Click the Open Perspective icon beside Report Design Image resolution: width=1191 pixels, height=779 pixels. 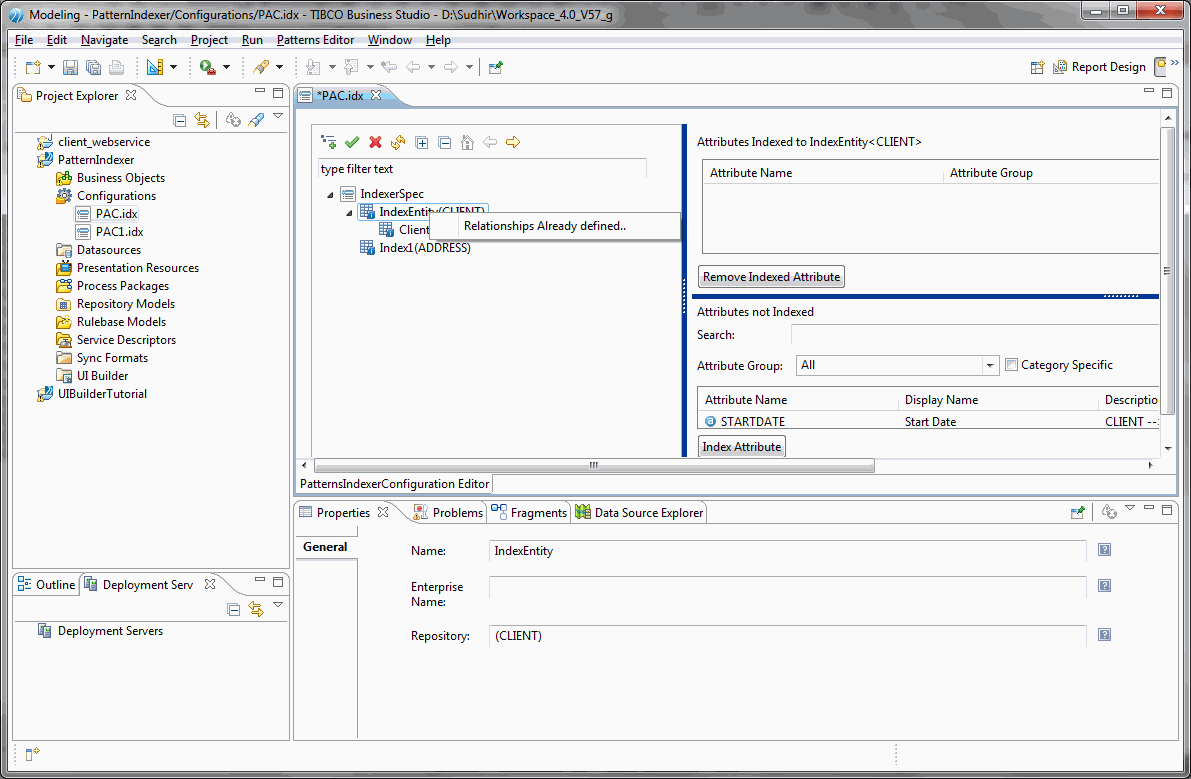(1037, 68)
